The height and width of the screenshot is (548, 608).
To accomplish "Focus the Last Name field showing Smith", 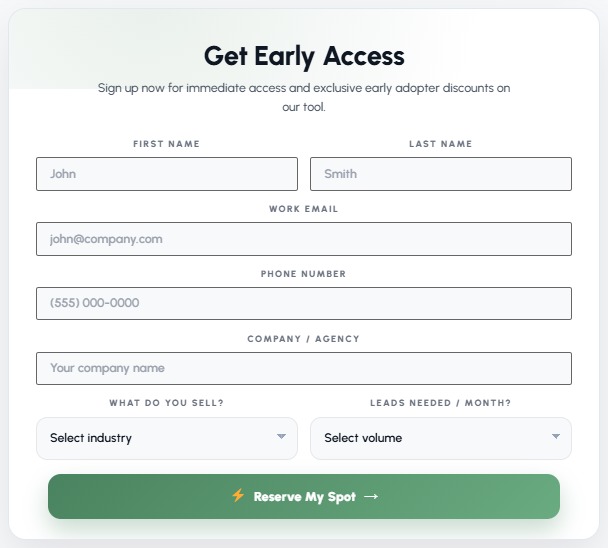I will coord(441,174).
